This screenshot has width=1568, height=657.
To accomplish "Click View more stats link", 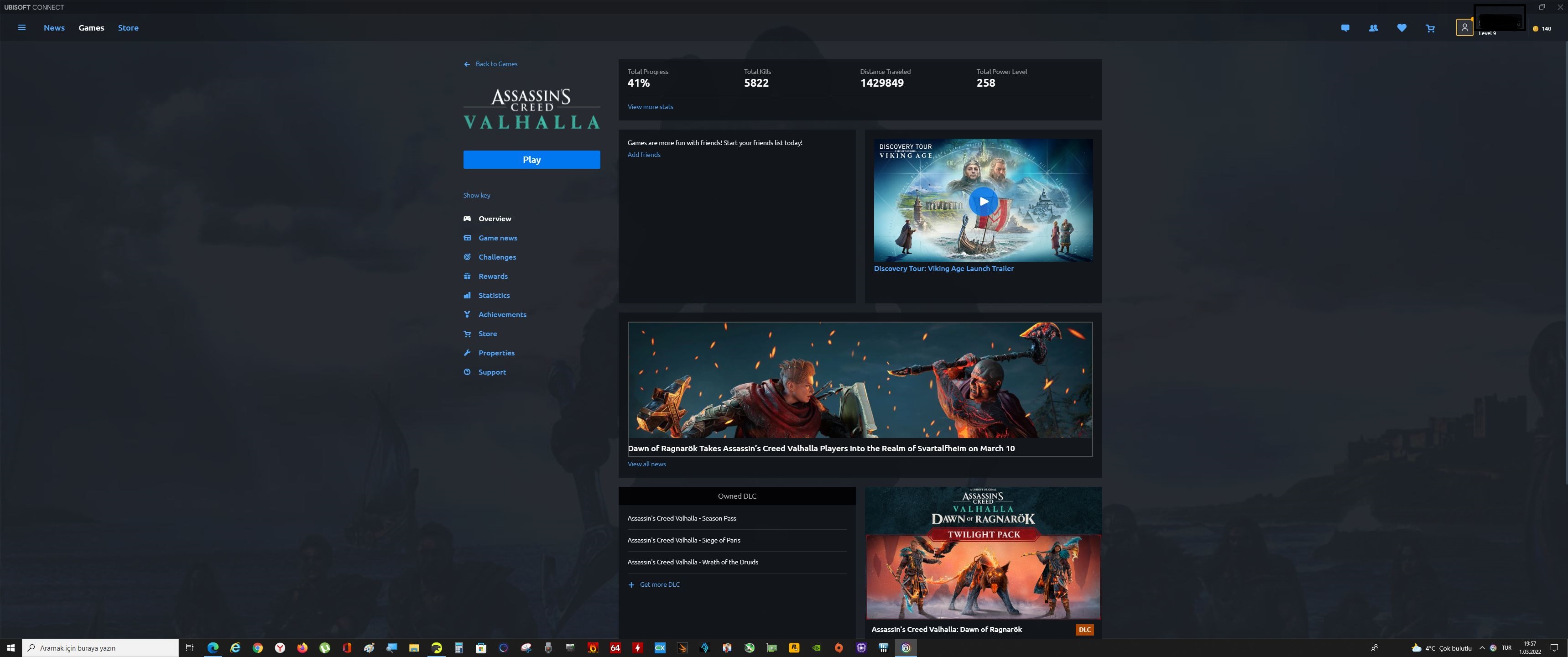I will click(650, 107).
